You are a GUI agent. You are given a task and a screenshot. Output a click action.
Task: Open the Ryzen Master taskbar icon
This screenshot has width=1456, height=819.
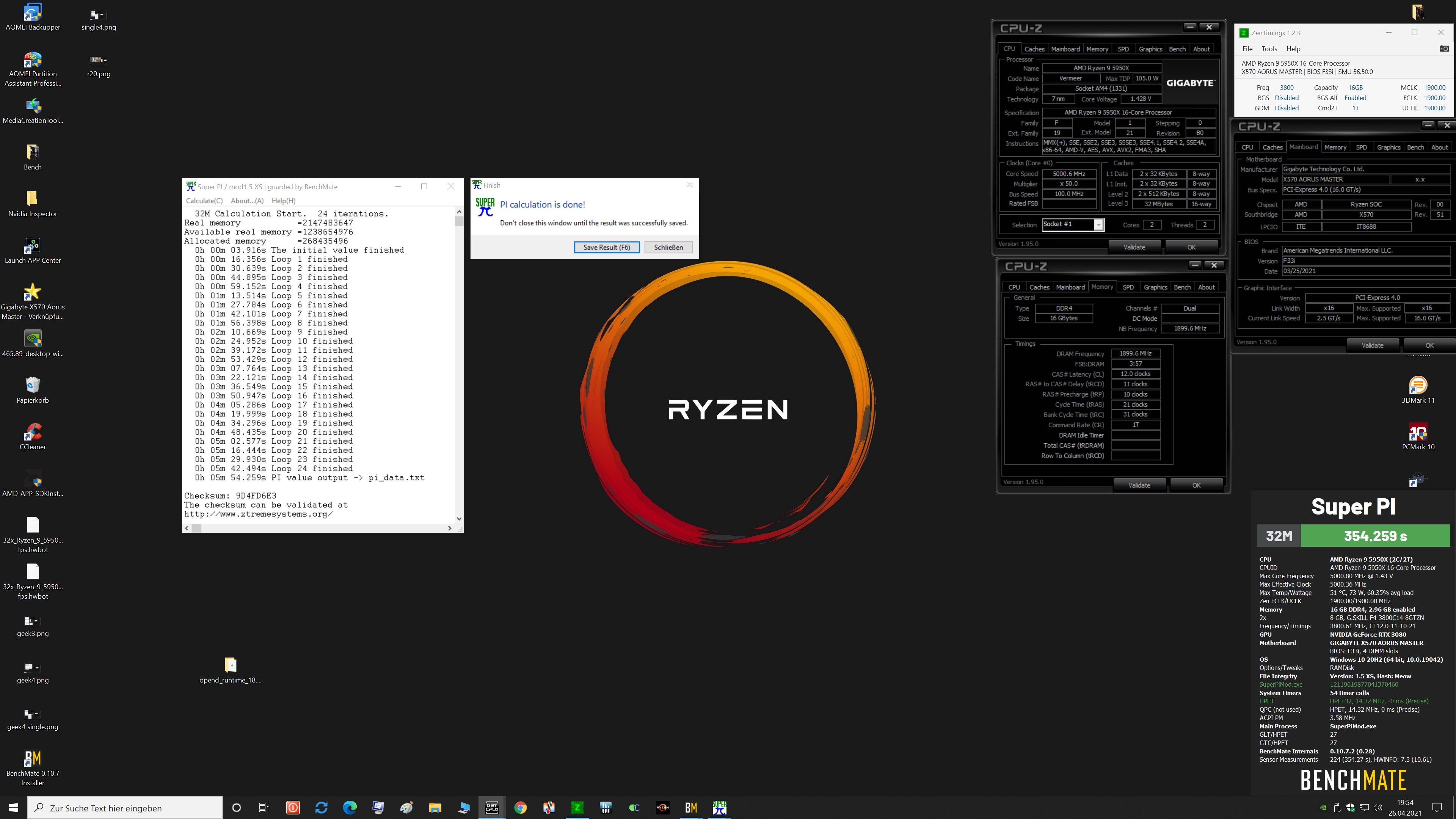pyautogui.click(x=662, y=808)
